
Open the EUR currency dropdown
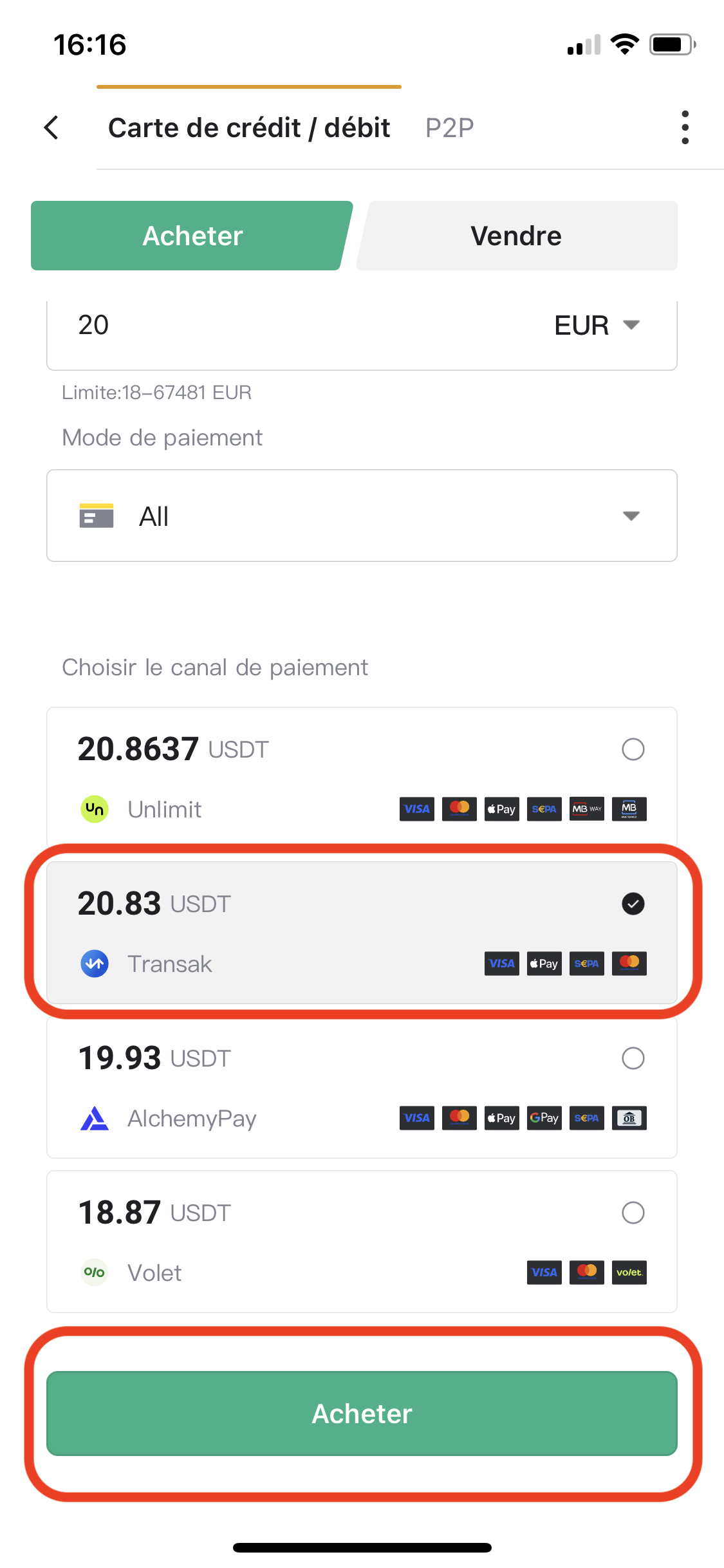click(x=597, y=325)
